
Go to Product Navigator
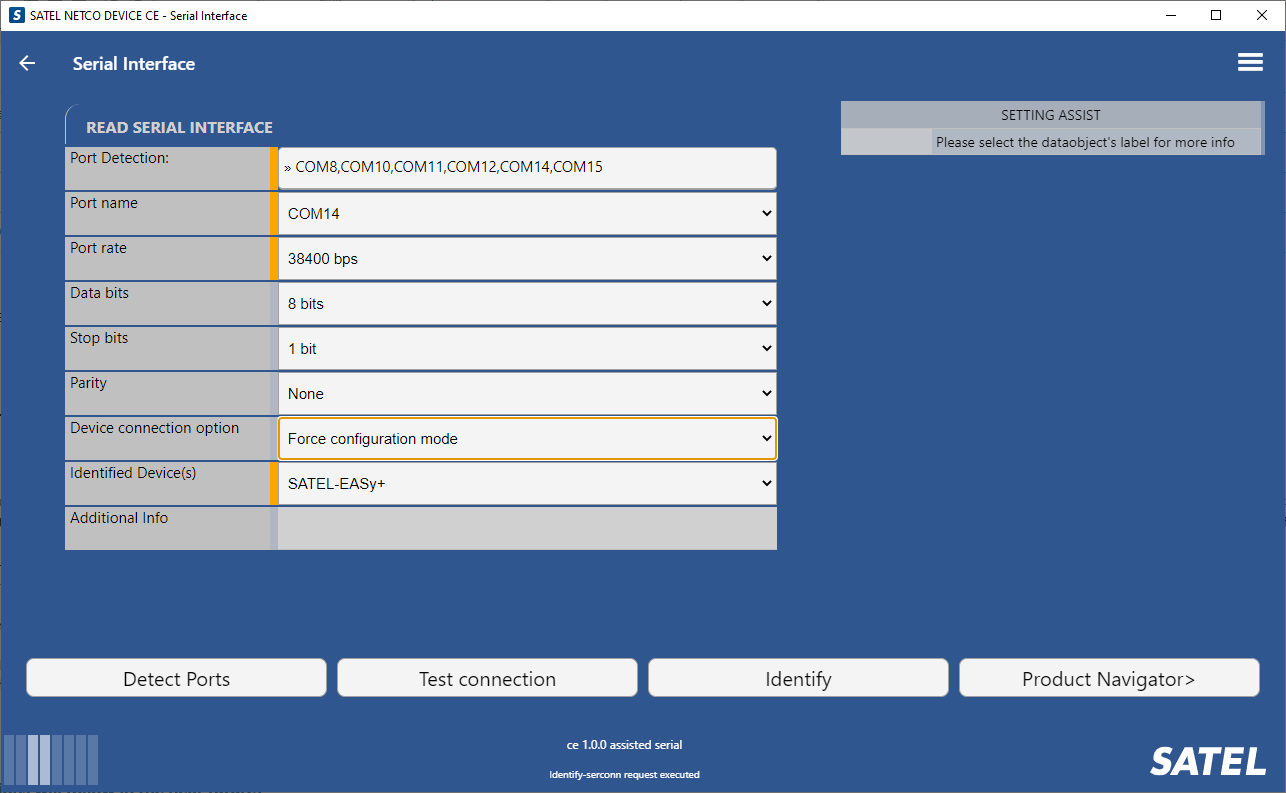click(x=1108, y=678)
